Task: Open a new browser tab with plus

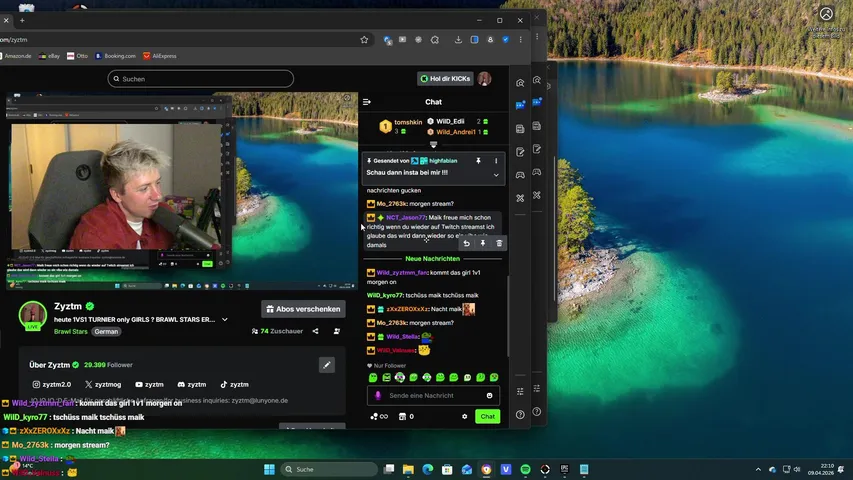Action: tap(22, 20)
